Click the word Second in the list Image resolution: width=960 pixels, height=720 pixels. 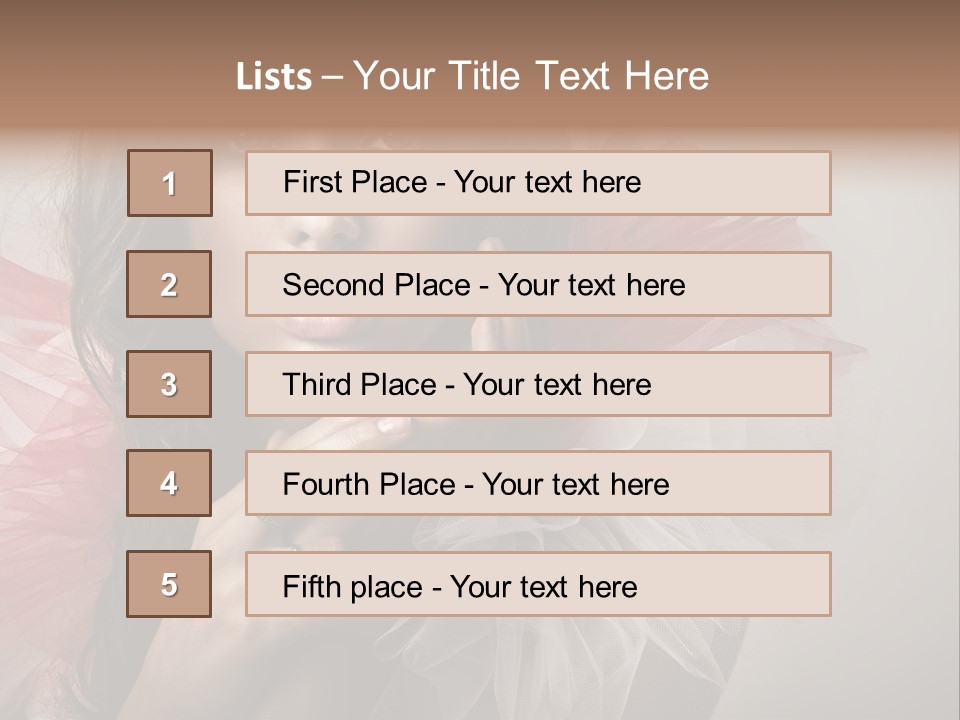(x=333, y=285)
